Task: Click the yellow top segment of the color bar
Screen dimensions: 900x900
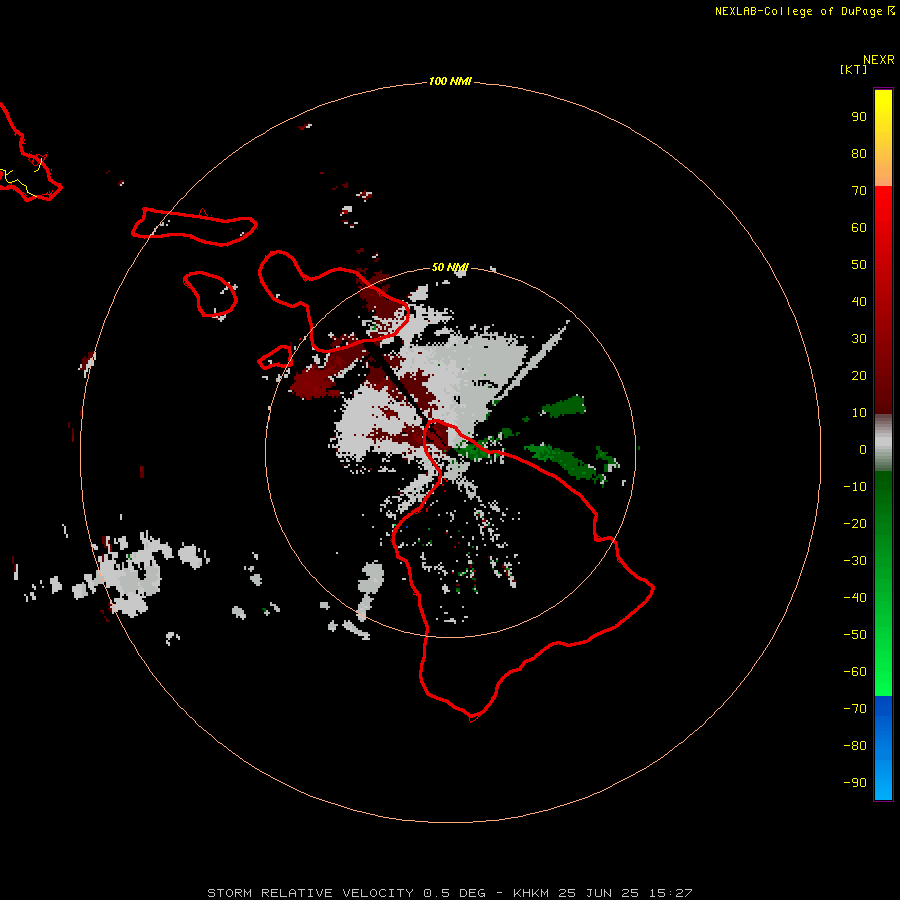Action: (883, 138)
